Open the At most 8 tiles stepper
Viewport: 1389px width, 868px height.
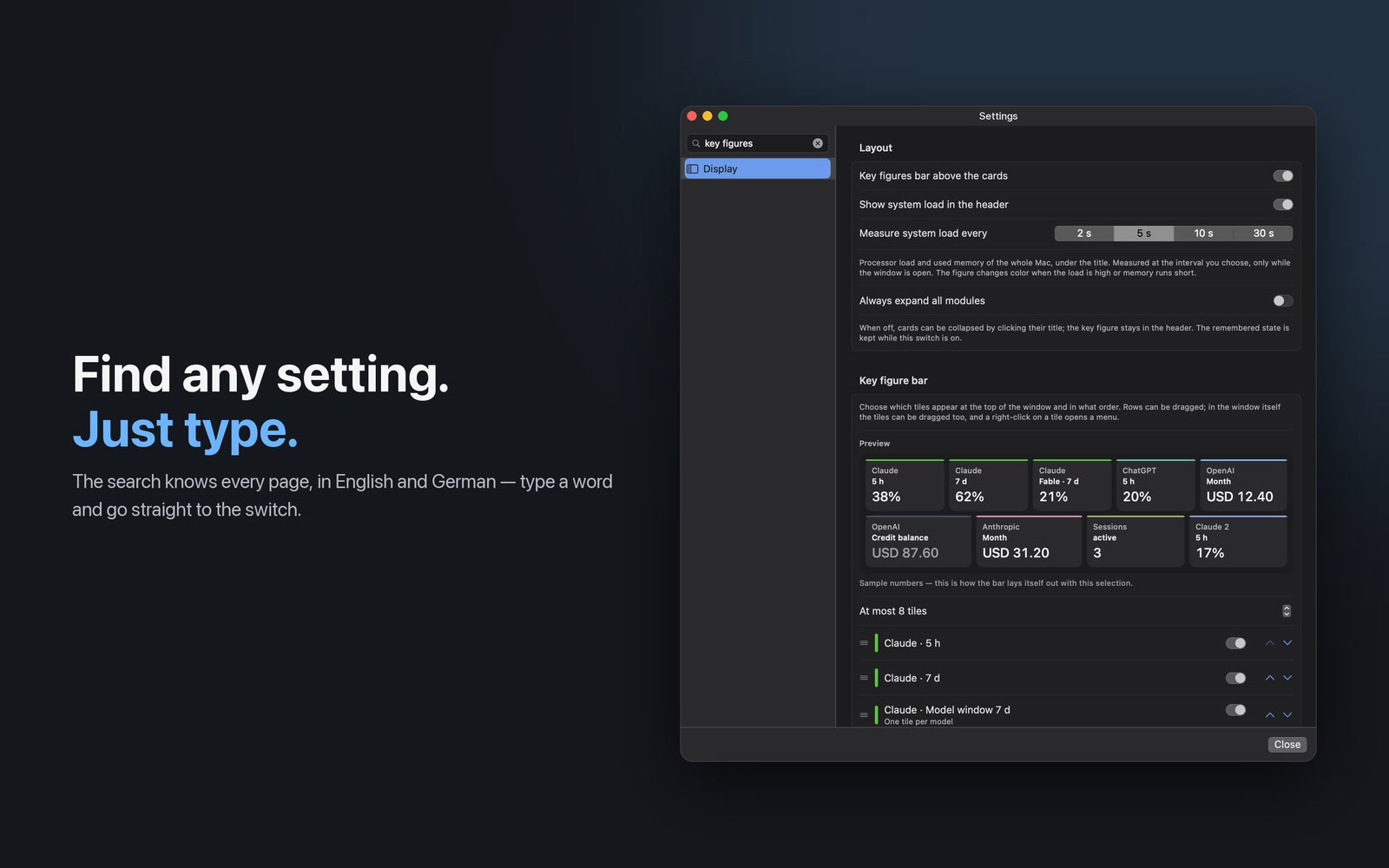pos(1287,611)
